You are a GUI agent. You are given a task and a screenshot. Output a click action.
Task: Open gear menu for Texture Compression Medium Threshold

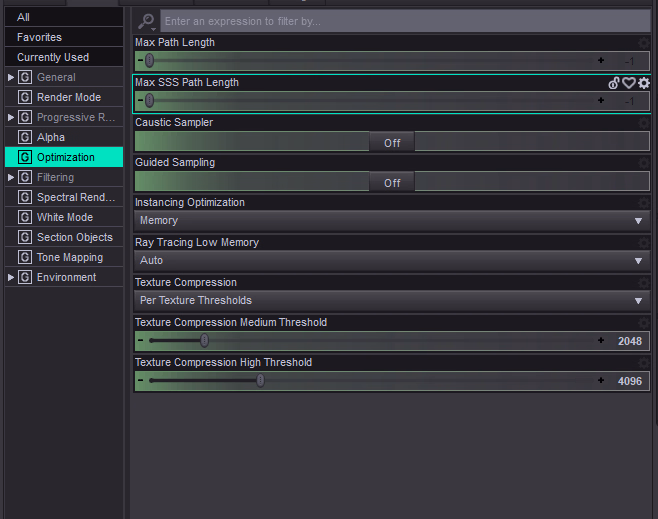643,323
